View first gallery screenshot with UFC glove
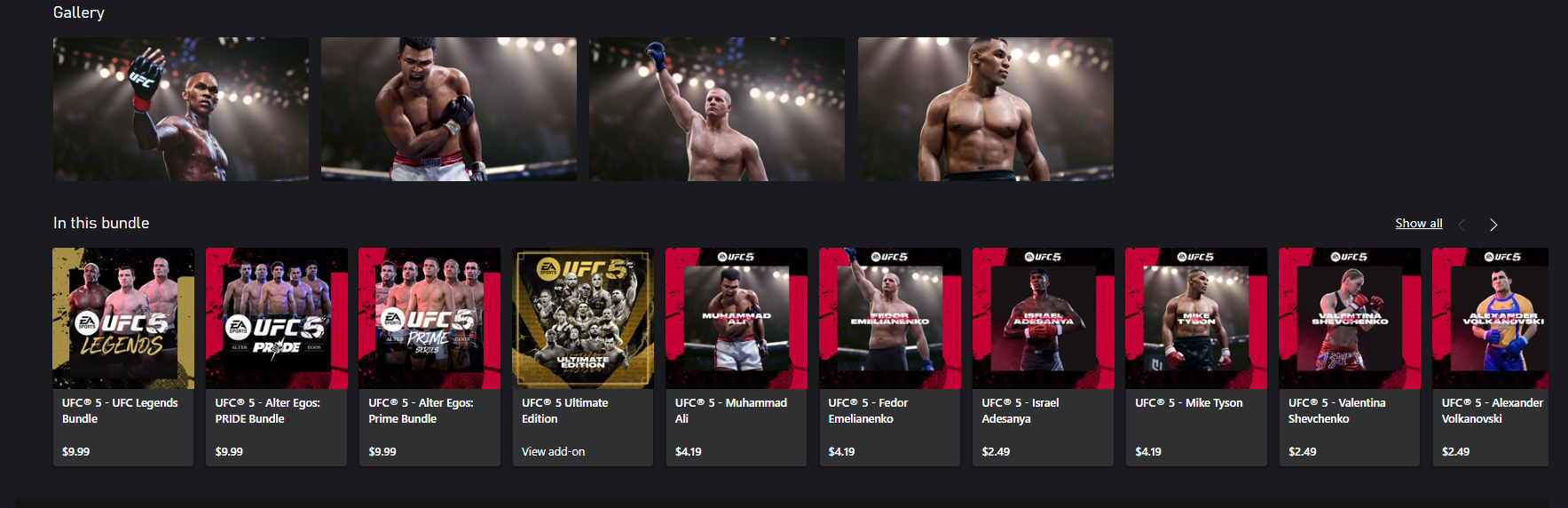 (x=181, y=109)
